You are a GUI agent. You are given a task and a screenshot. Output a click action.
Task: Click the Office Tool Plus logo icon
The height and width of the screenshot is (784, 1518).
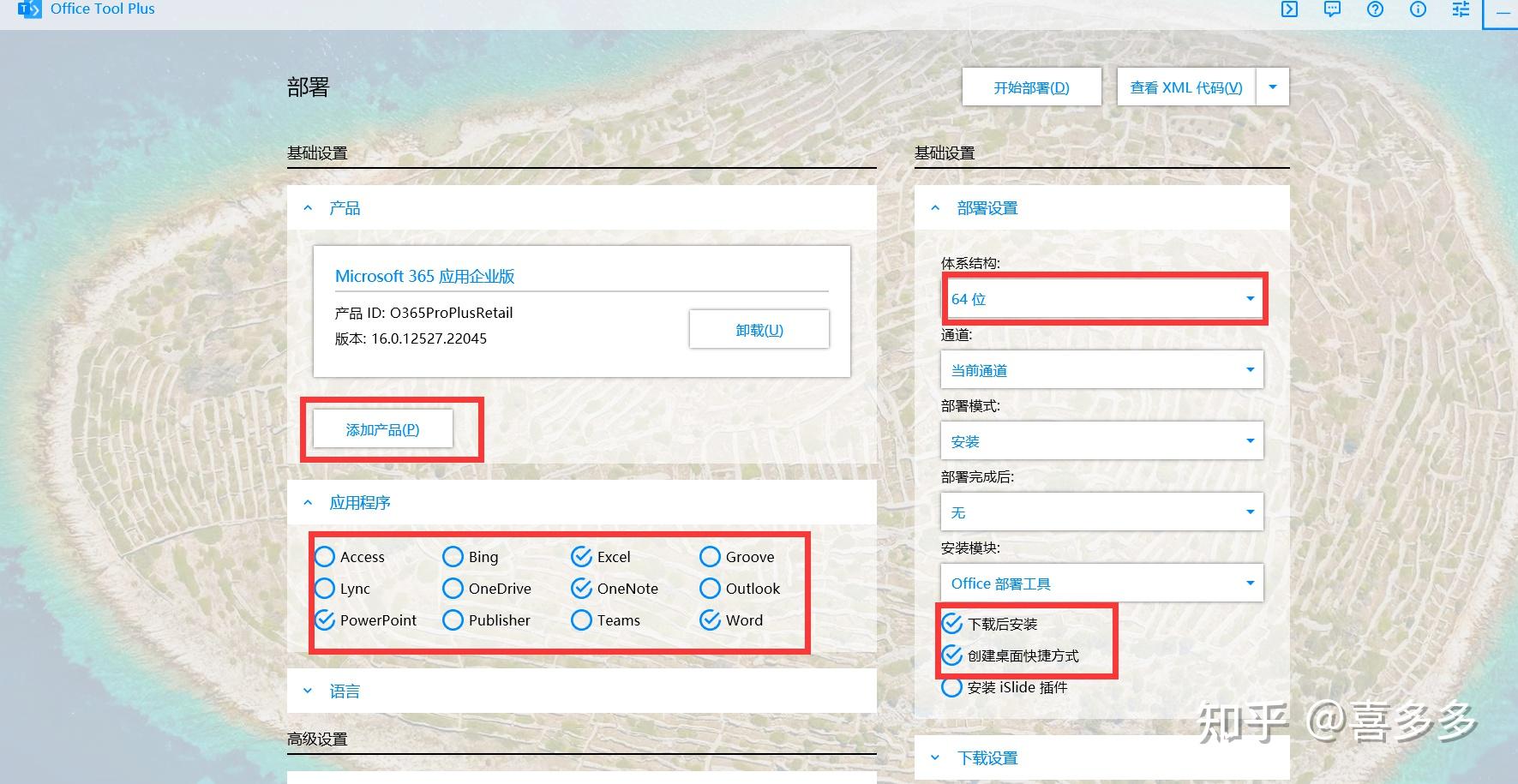(x=29, y=9)
